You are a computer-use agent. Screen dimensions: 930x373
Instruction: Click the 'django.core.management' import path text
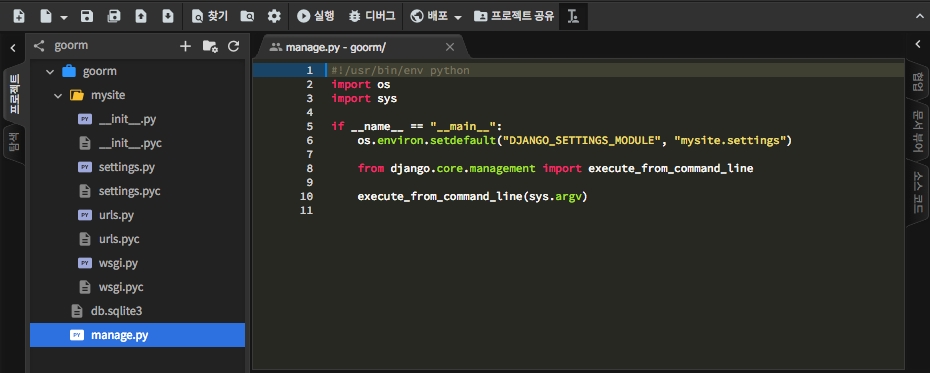click(x=463, y=168)
